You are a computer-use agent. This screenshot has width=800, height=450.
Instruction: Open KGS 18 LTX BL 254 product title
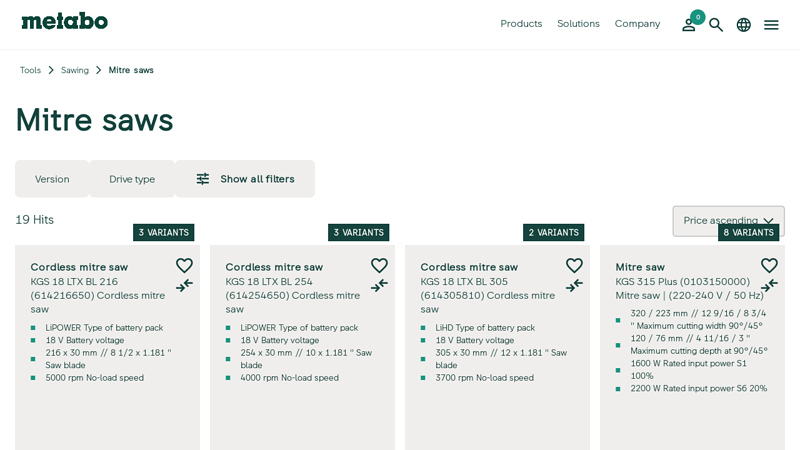tap(293, 288)
